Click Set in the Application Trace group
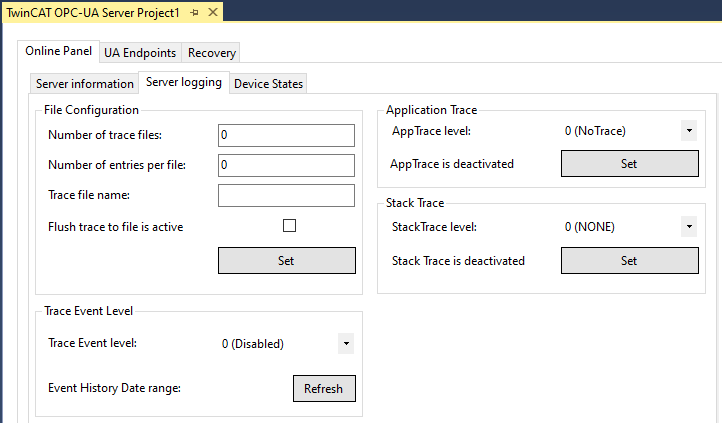The image size is (722, 423). click(629, 163)
